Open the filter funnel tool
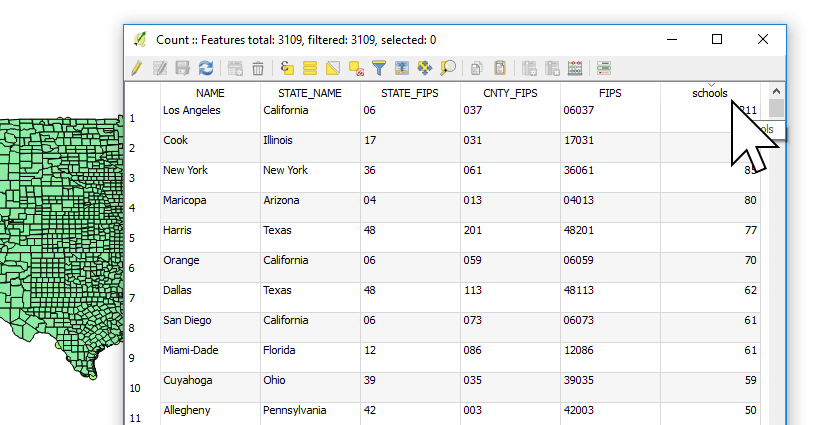 click(379, 68)
